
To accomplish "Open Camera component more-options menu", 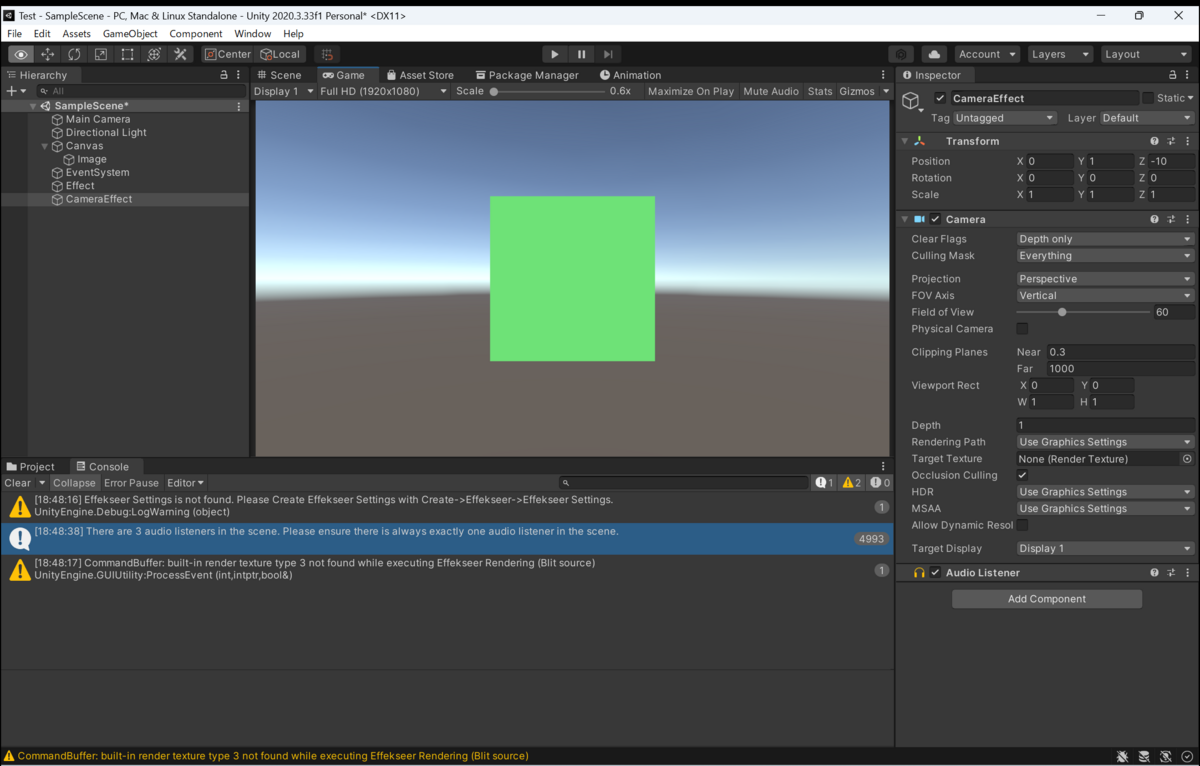I will click(1188, 219).
